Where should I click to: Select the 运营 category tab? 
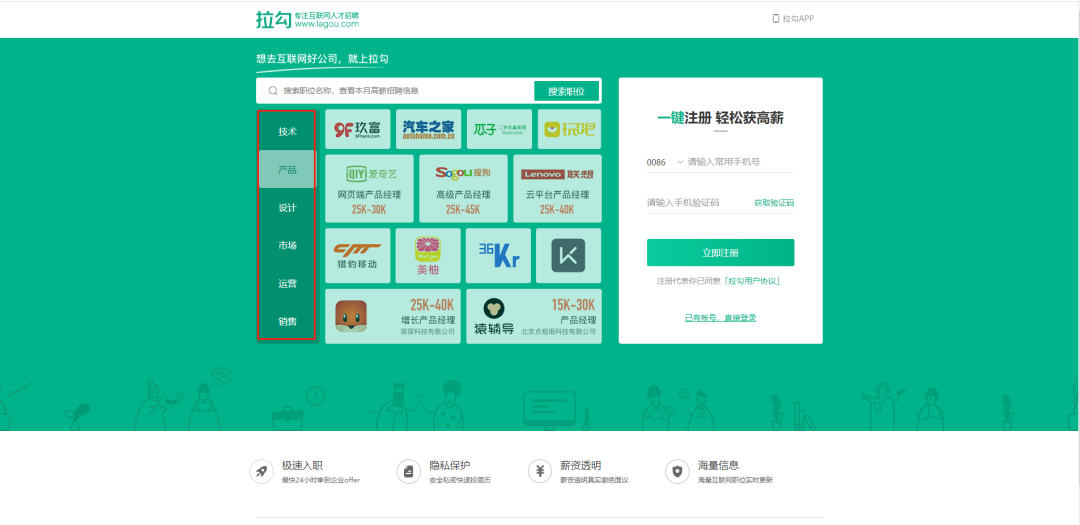point(287,283)
